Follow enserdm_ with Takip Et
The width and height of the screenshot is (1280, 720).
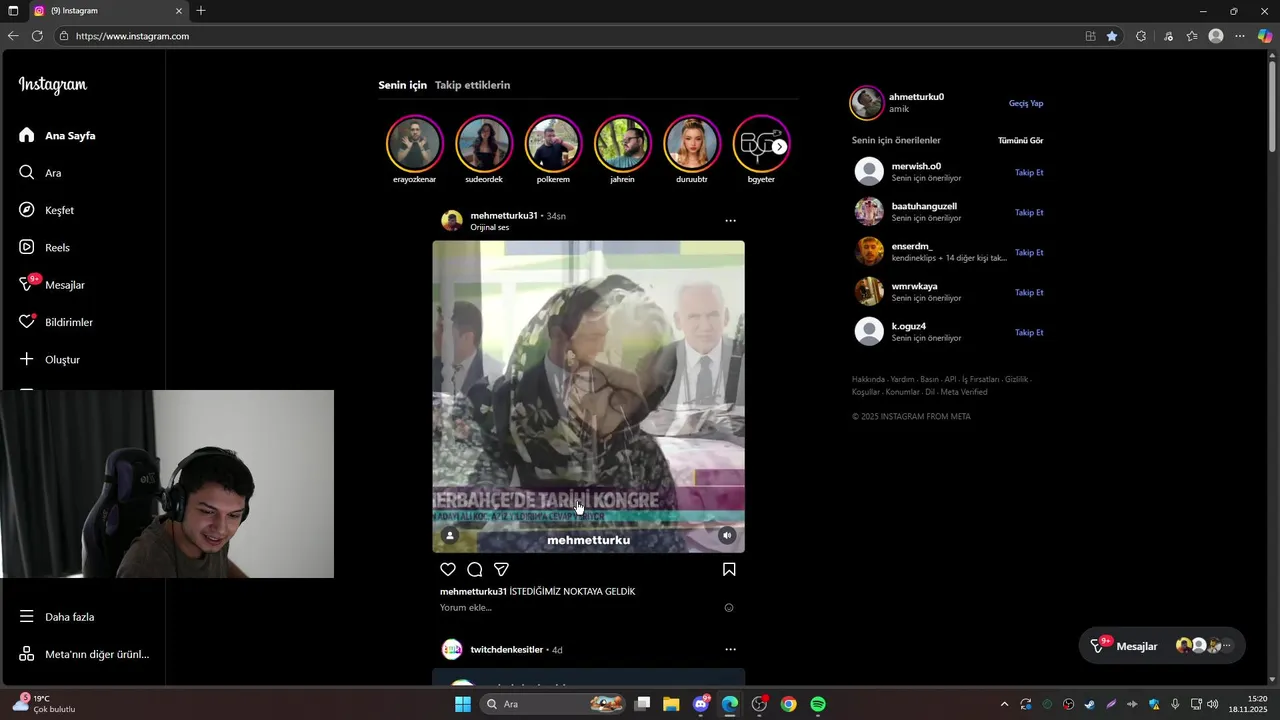click(x=1029, y=252)
